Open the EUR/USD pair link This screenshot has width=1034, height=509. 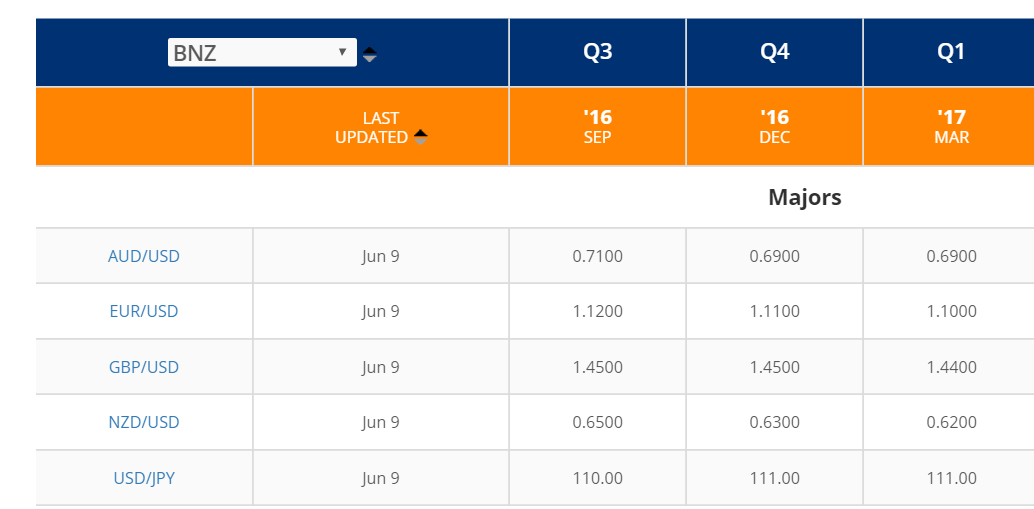point(144,311)
